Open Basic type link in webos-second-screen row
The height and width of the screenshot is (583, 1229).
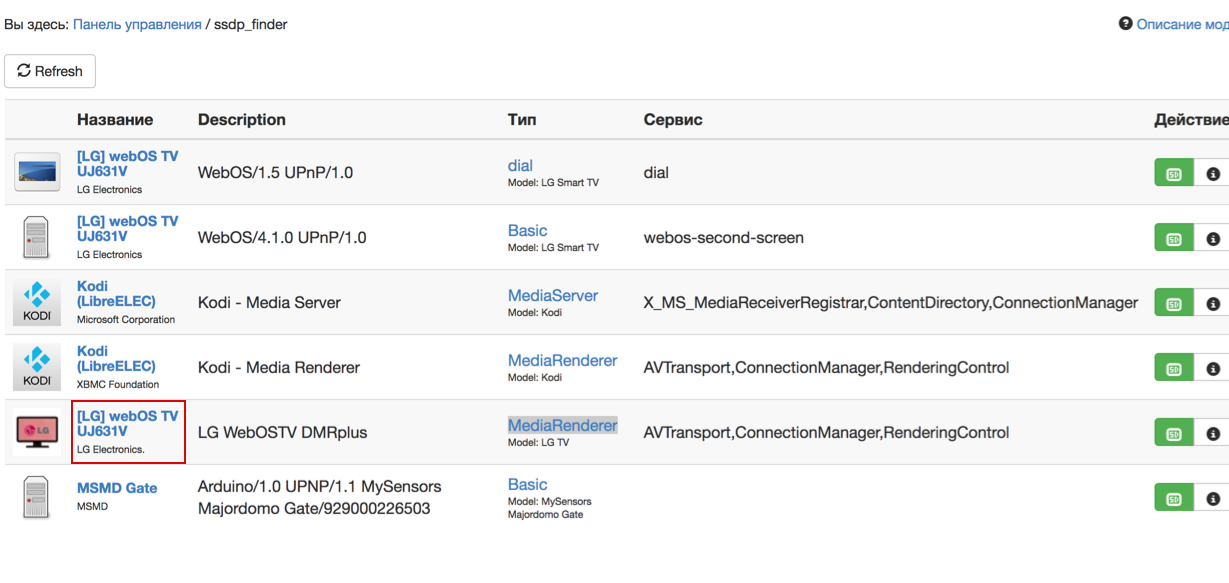tap(527, 231)
